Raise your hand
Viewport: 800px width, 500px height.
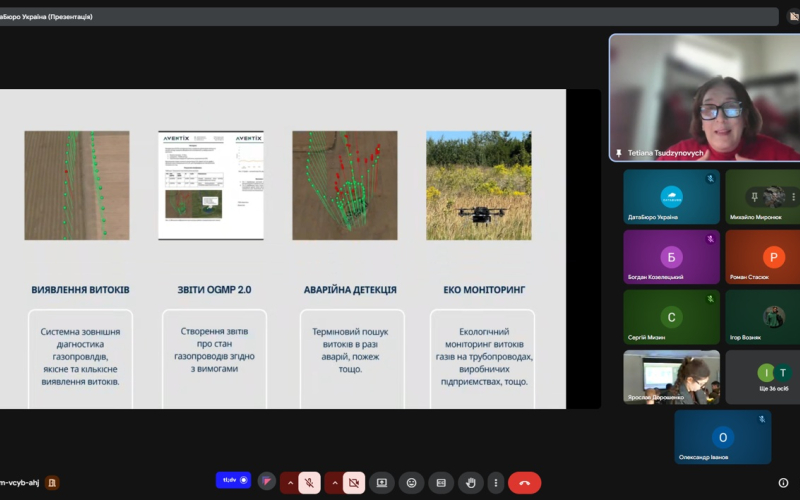[471, 483]
